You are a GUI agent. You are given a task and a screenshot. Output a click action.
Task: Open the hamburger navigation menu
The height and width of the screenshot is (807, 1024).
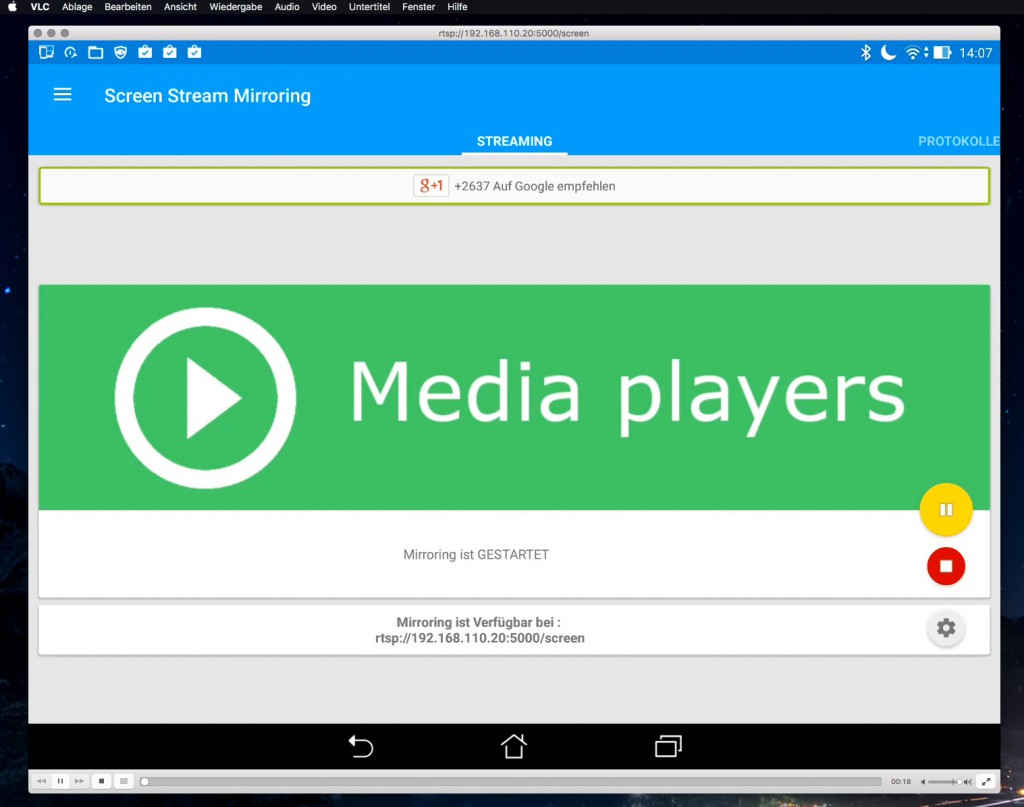pos(62,95)
